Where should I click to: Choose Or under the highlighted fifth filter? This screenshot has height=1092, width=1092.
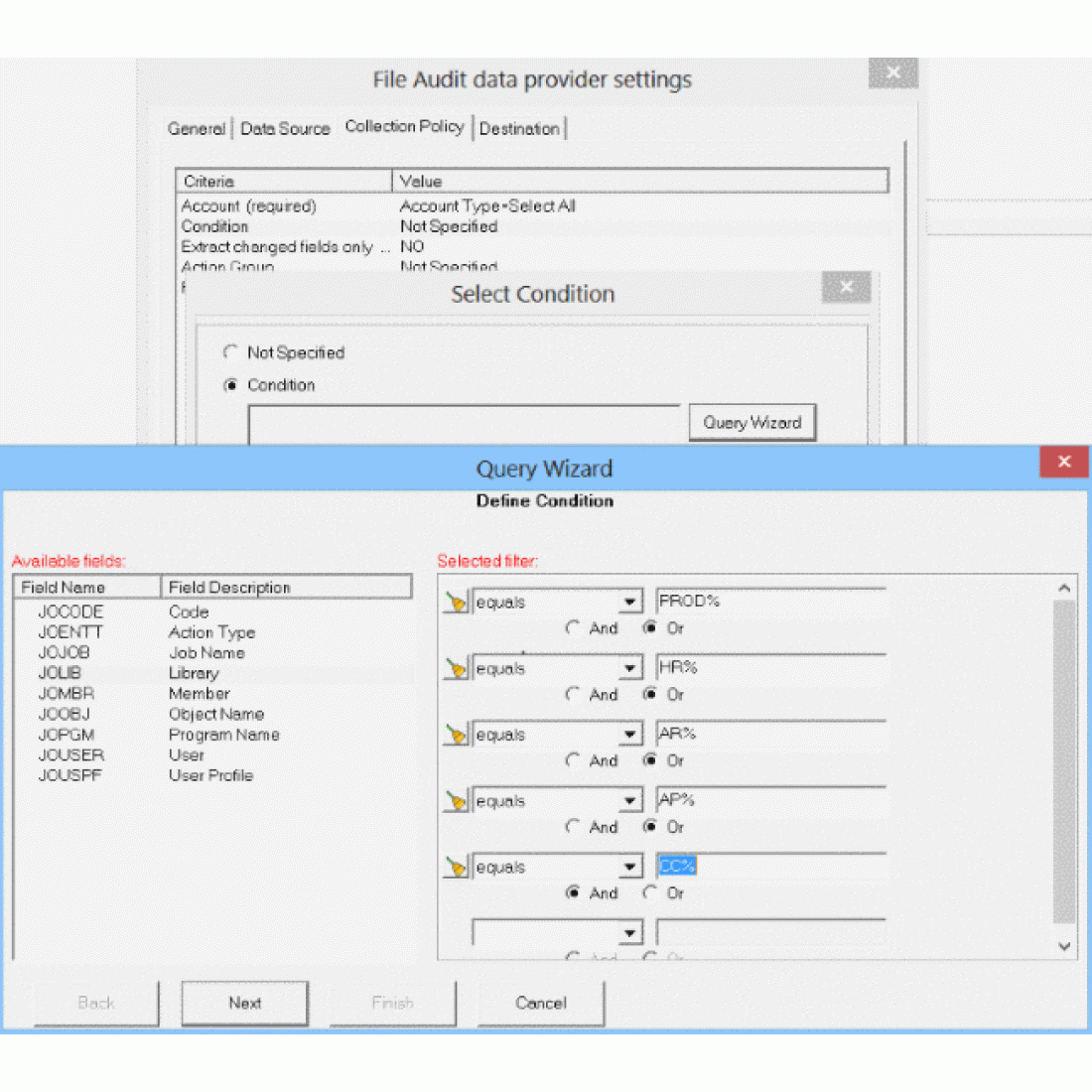pyautogui.click(x=650, y=893)
